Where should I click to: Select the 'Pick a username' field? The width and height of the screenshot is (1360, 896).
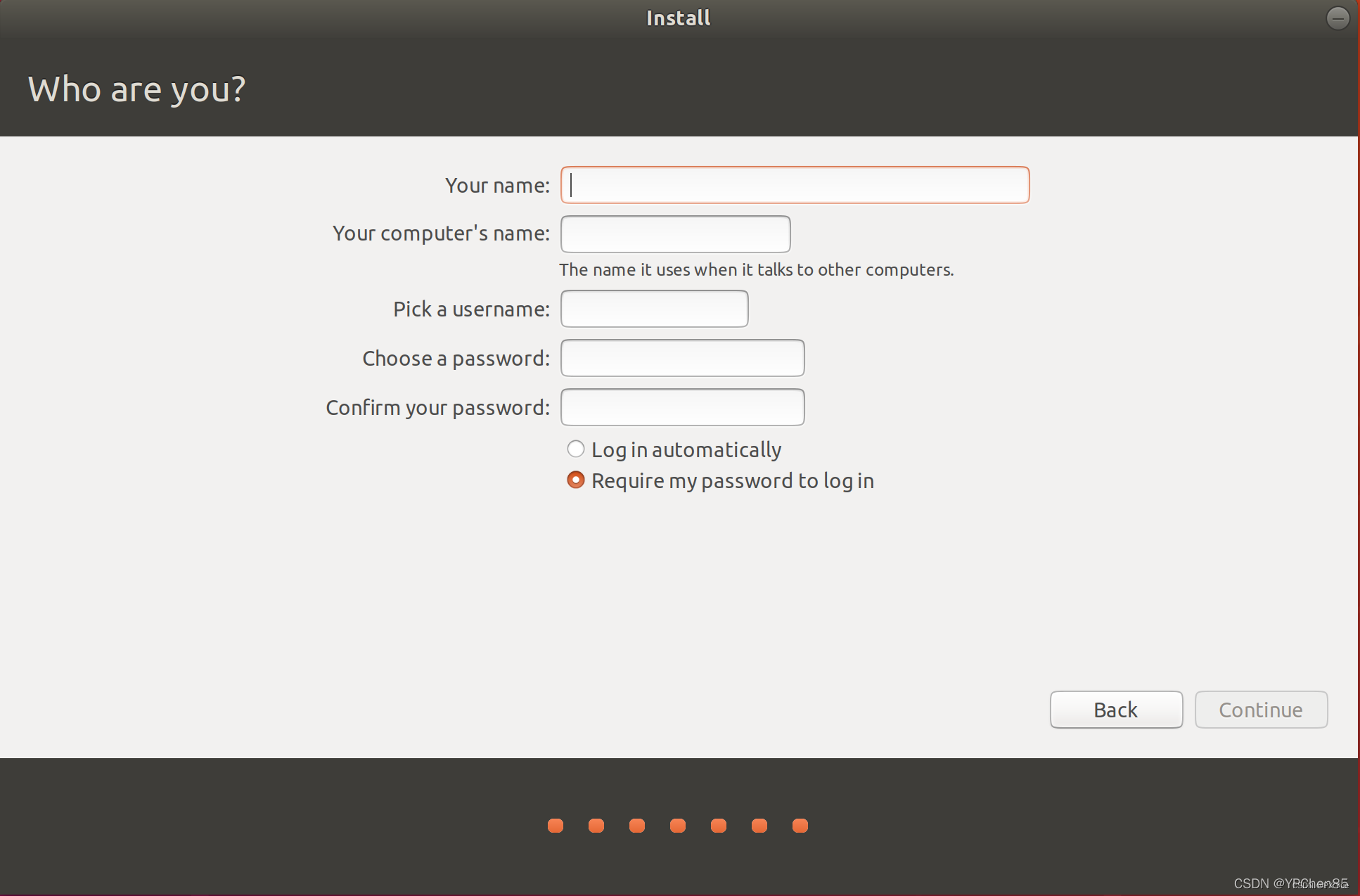click(x=654, y=309)
